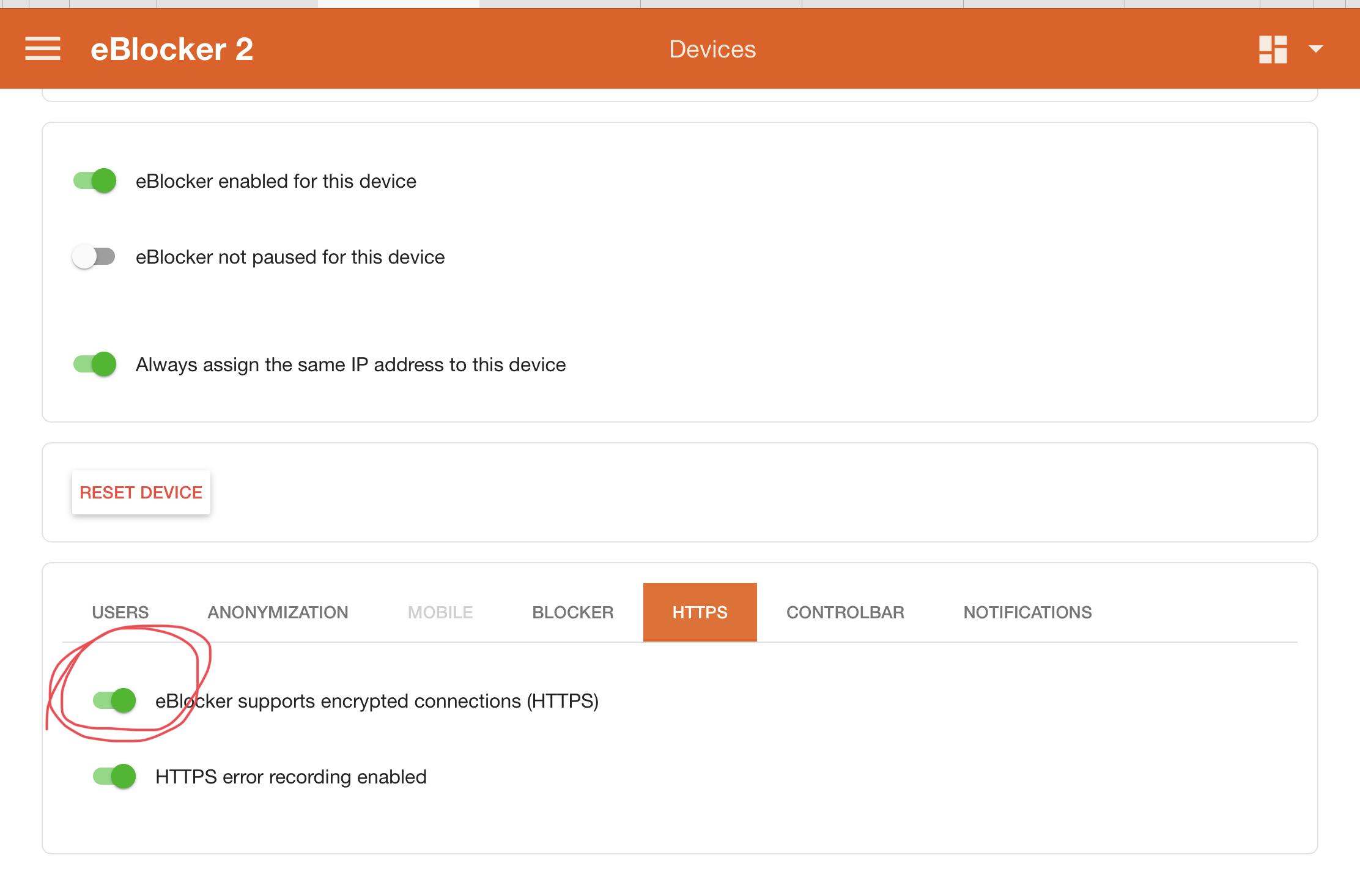
Task: Toggle eBlocker HTTPS encrypted connections support
Action: pos(114,700)
